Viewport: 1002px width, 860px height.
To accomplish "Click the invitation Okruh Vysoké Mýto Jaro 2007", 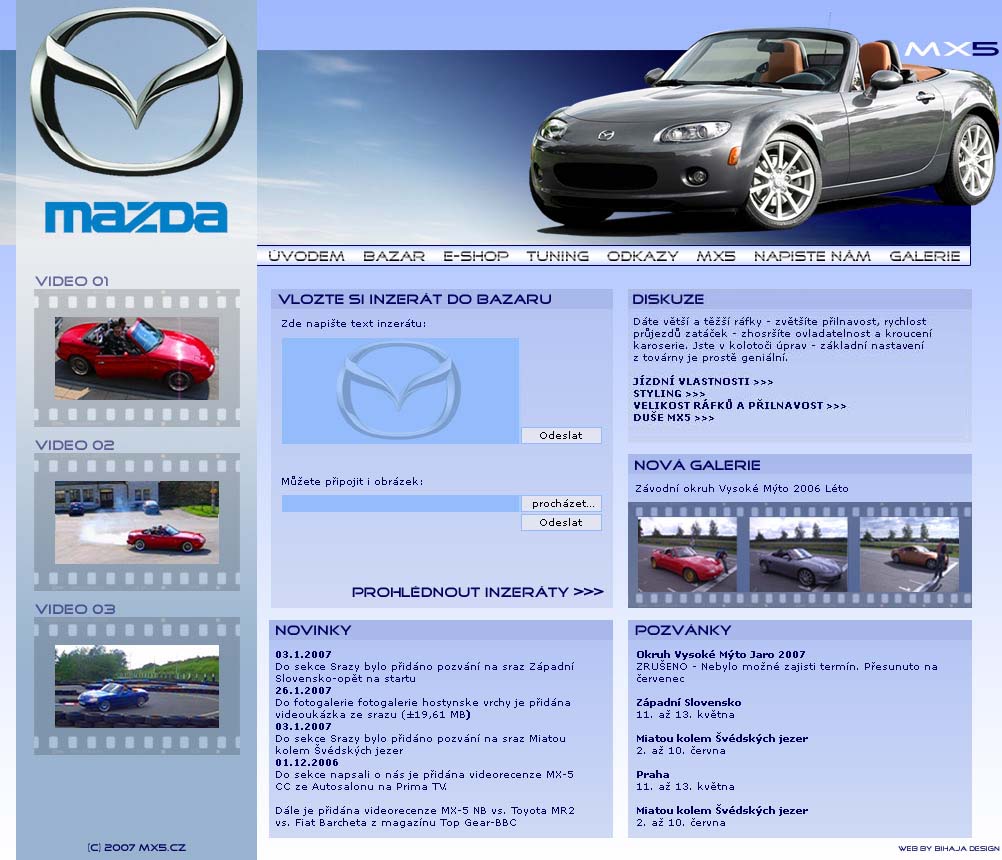I will 721,654.
